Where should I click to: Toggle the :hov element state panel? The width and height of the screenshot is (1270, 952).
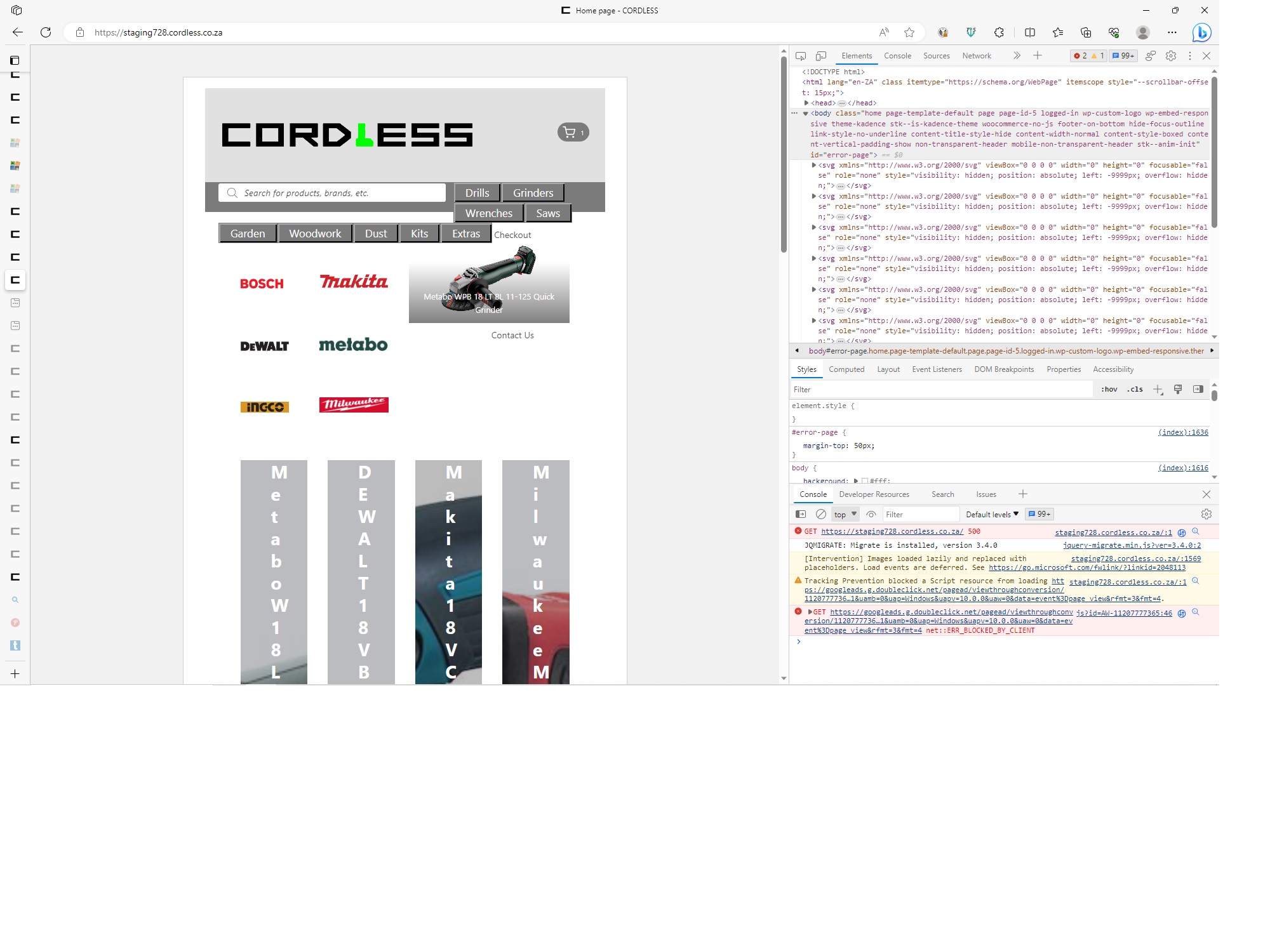pyautogui.click(x=1109, y=390)
